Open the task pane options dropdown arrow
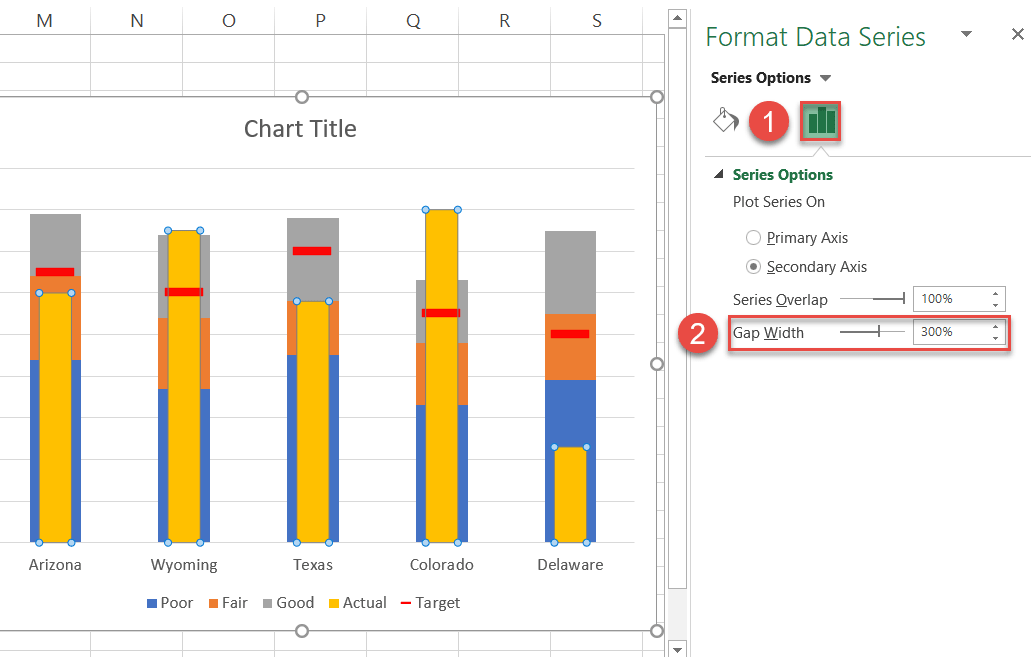 point(966,34)
